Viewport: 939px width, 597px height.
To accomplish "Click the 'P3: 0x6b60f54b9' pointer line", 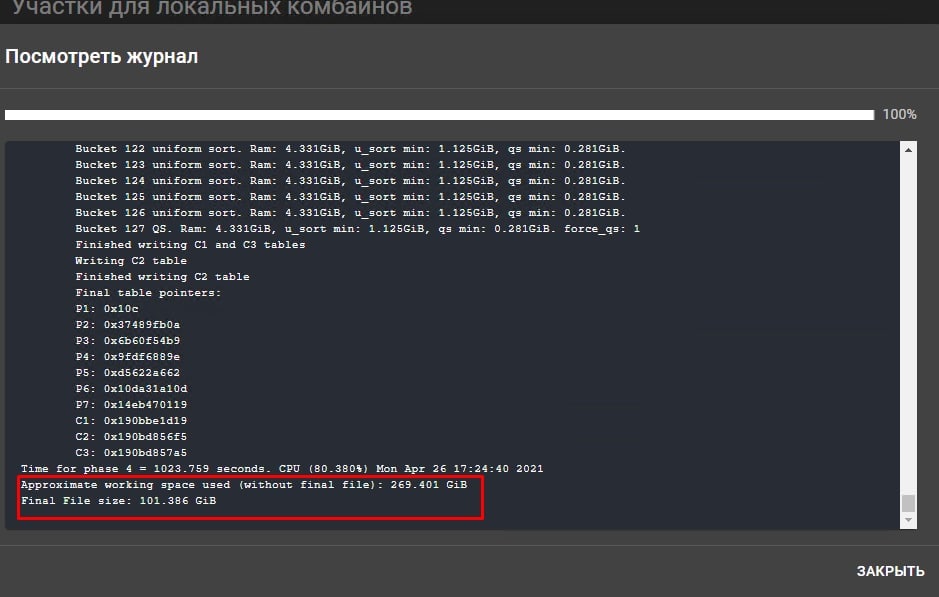I will tap(128, 341).
